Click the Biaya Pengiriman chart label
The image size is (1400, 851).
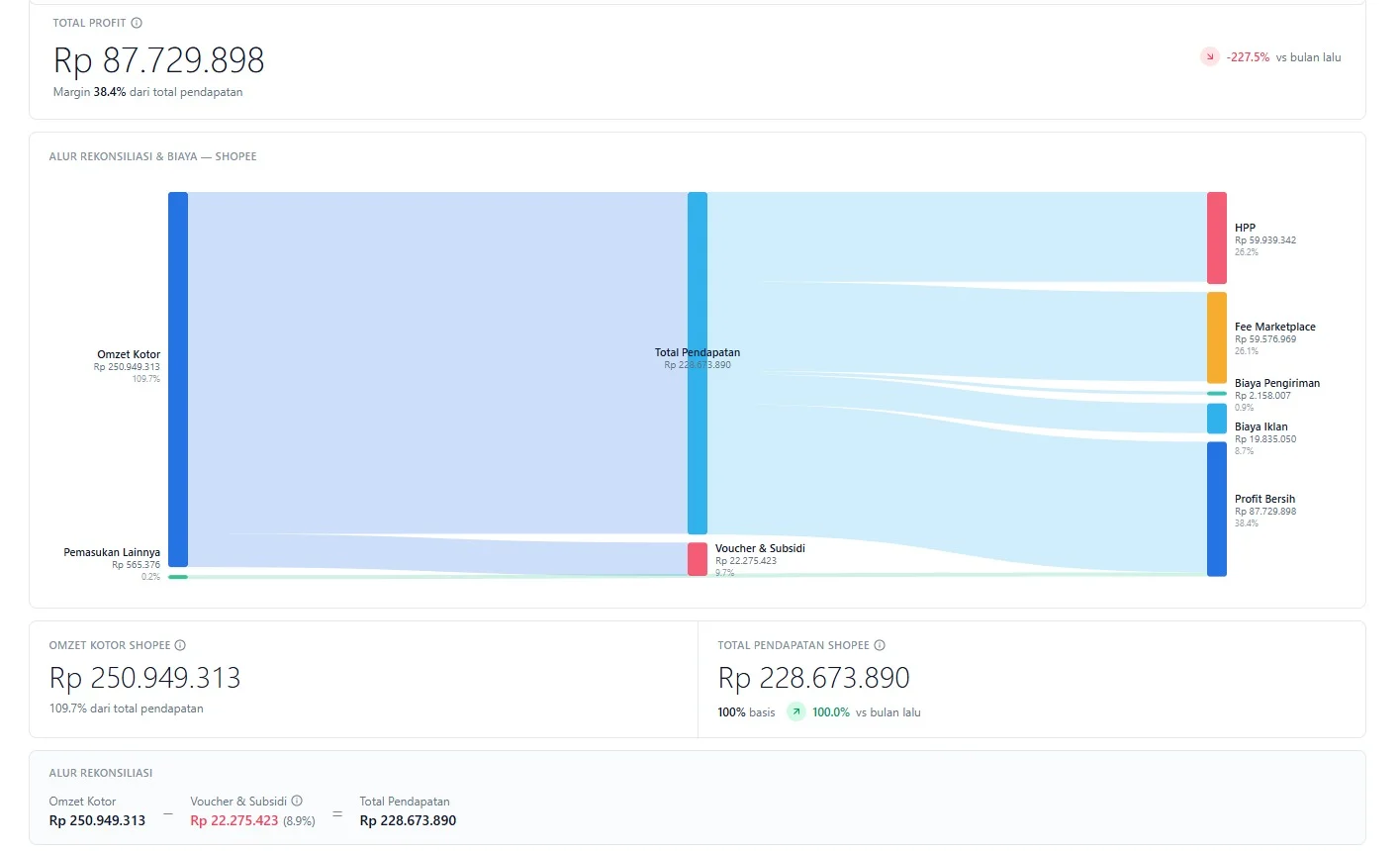tap(1277, 383)
